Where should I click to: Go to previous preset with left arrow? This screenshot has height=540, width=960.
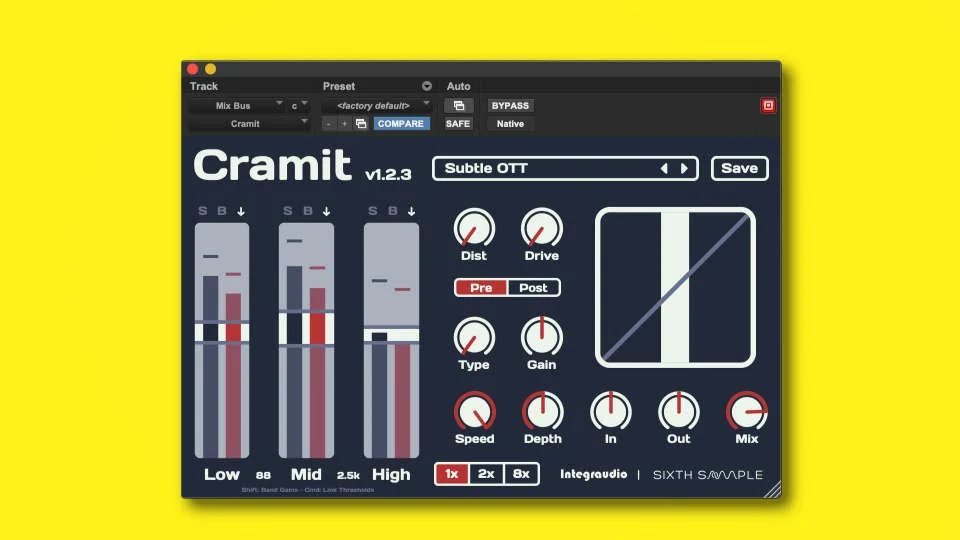pyautogui.click(x=664, y=168)
